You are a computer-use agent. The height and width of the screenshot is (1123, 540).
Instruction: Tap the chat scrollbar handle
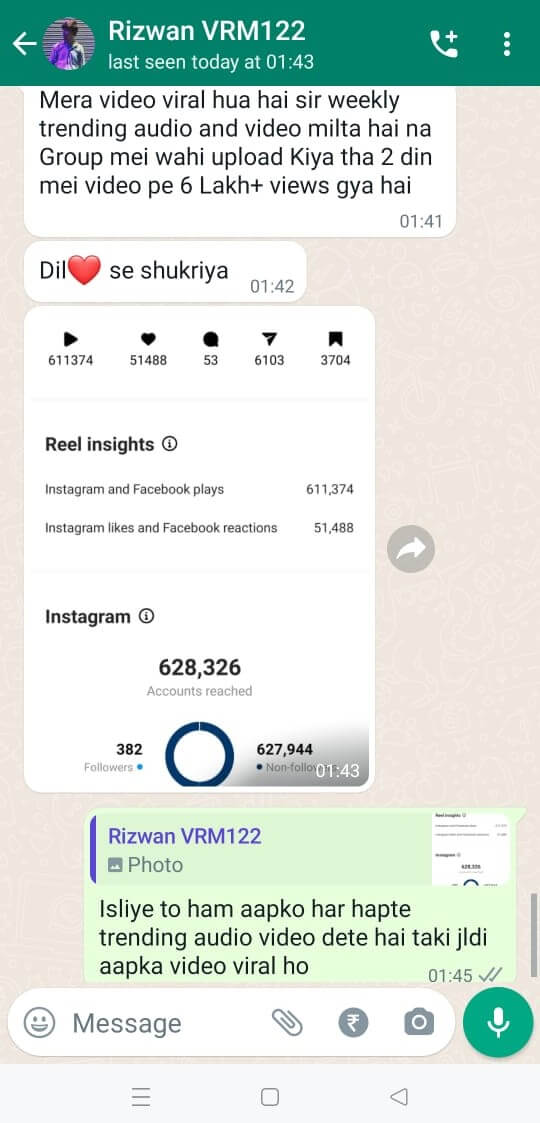(x=534, y=935)
